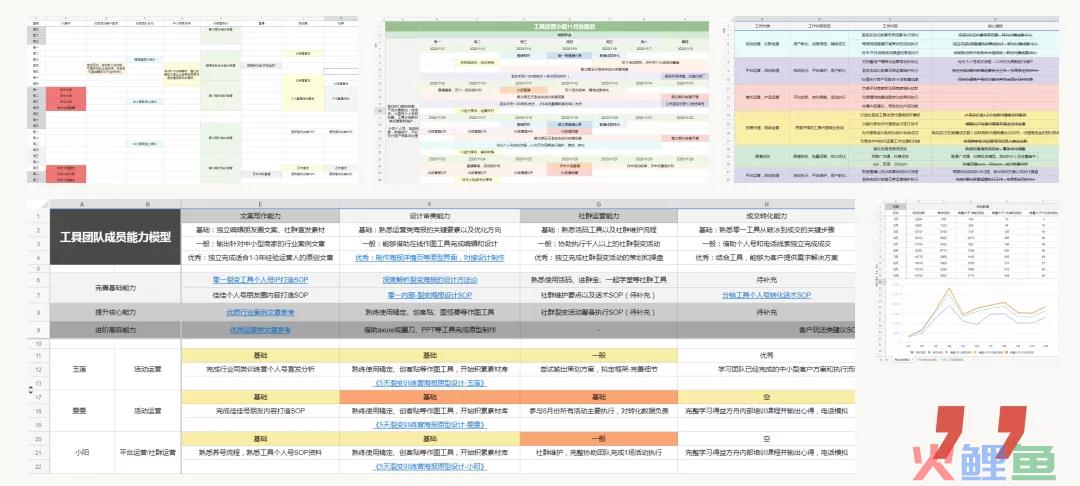Select 活动运营 cell in 雯雯's row
Image resolution: width=1080 pixels, height=486 pixels.
coord(147,411)
